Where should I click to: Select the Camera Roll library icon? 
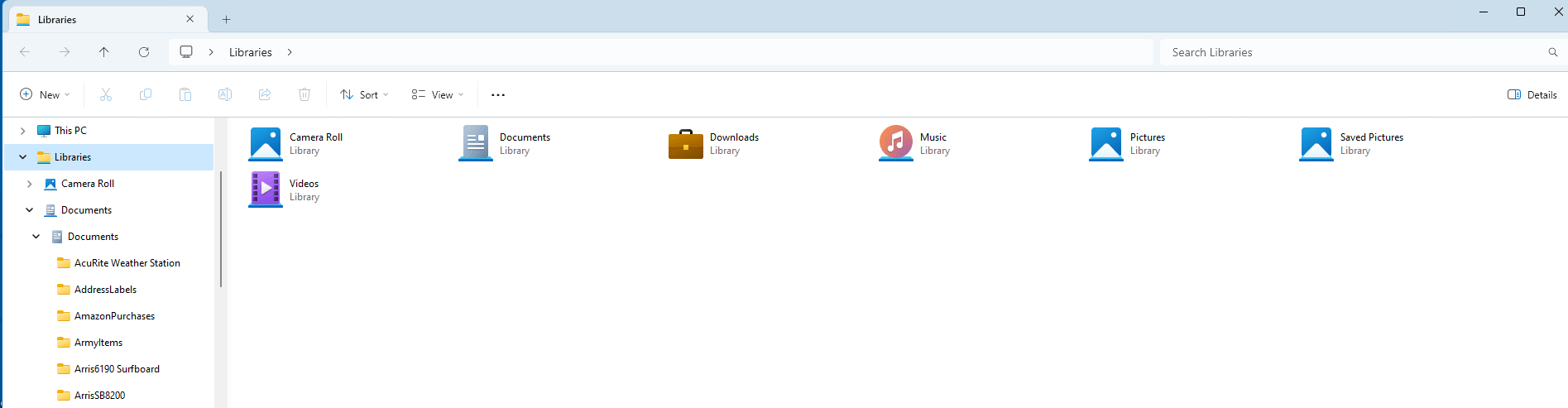point(266,144)
